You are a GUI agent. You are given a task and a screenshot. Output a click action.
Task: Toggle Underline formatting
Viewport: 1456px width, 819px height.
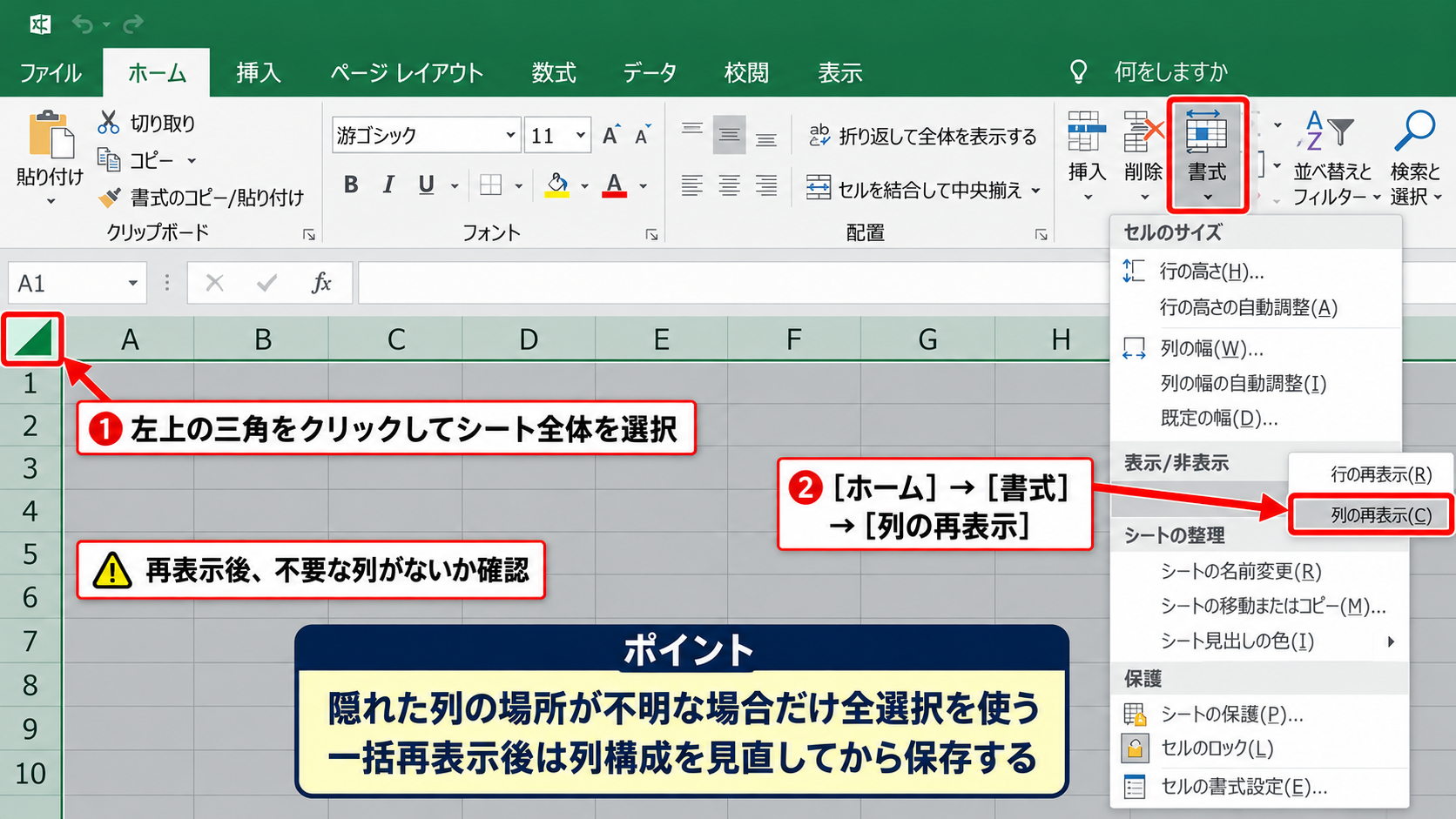[x=426, y=185]
